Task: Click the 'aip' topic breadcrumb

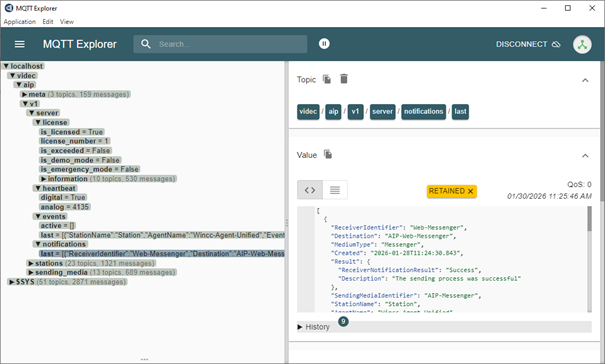Action: pyautogui.click(x=333, y=112)
